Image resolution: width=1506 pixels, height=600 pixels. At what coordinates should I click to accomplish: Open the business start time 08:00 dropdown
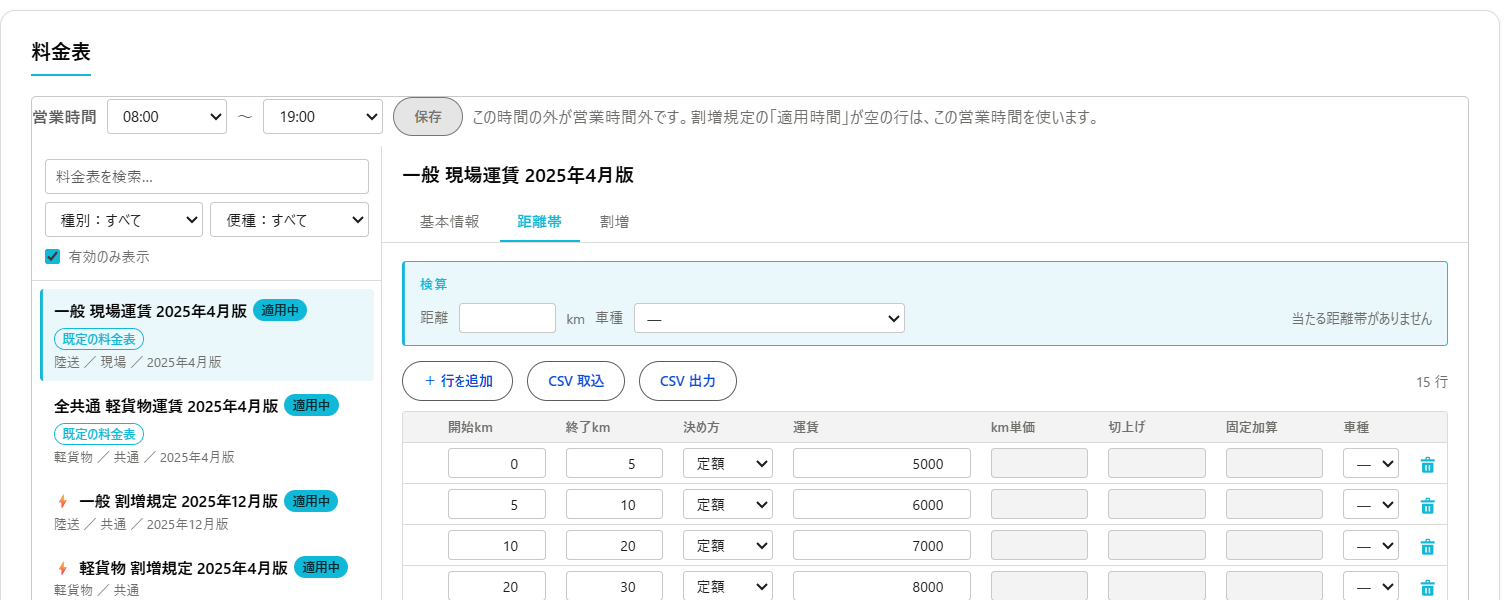pos(167,116)
